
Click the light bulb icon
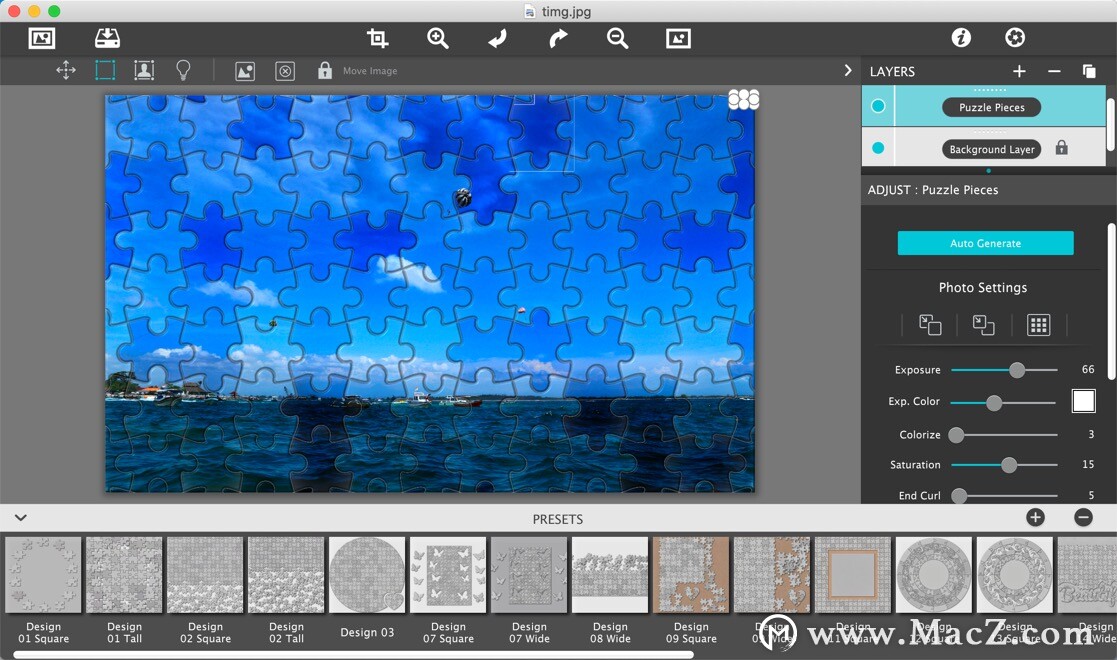pos(183,70)
